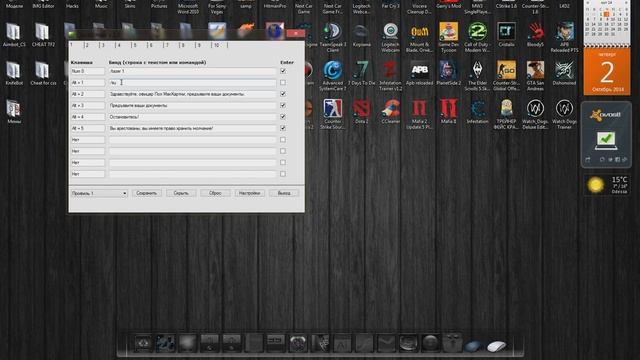Switch to tab 9 in binder window
This screenshot has height=360, width=640.
(x=204, y=45)
